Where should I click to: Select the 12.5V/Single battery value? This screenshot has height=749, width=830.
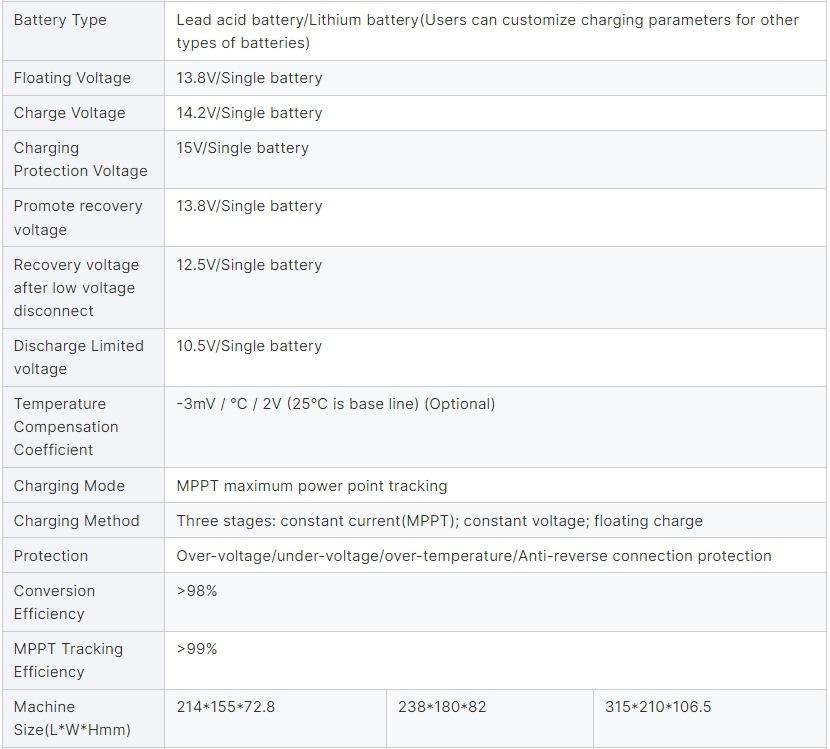(x=249, y=265)
